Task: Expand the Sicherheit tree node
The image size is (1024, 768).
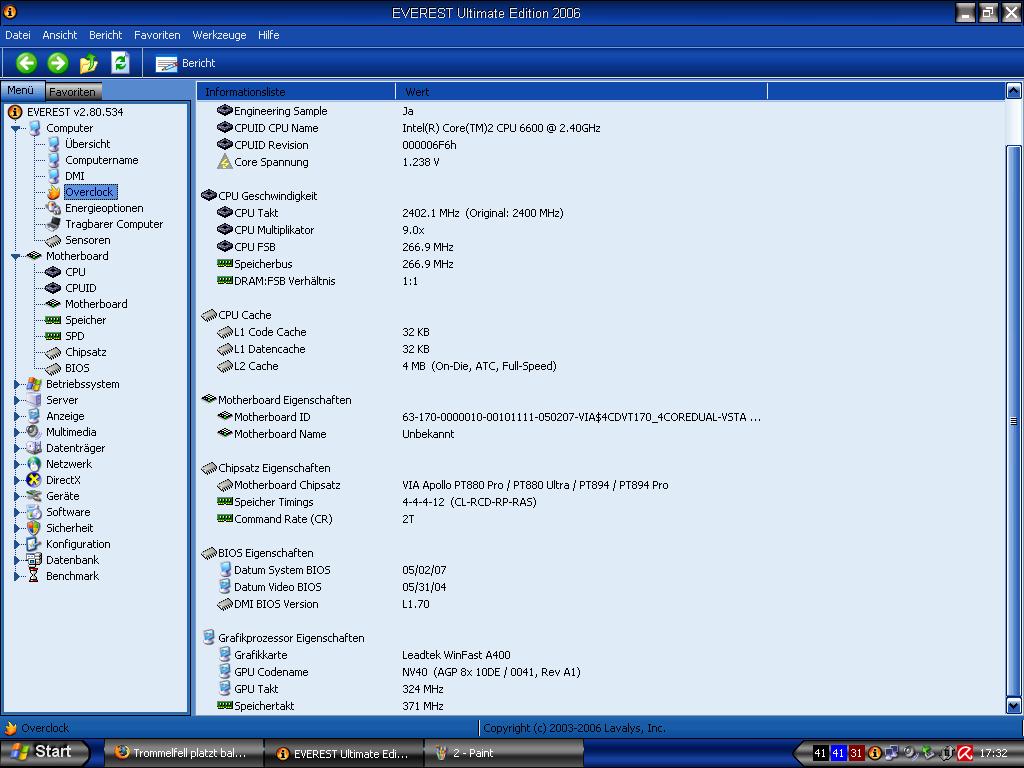Action: coord(16,528)
